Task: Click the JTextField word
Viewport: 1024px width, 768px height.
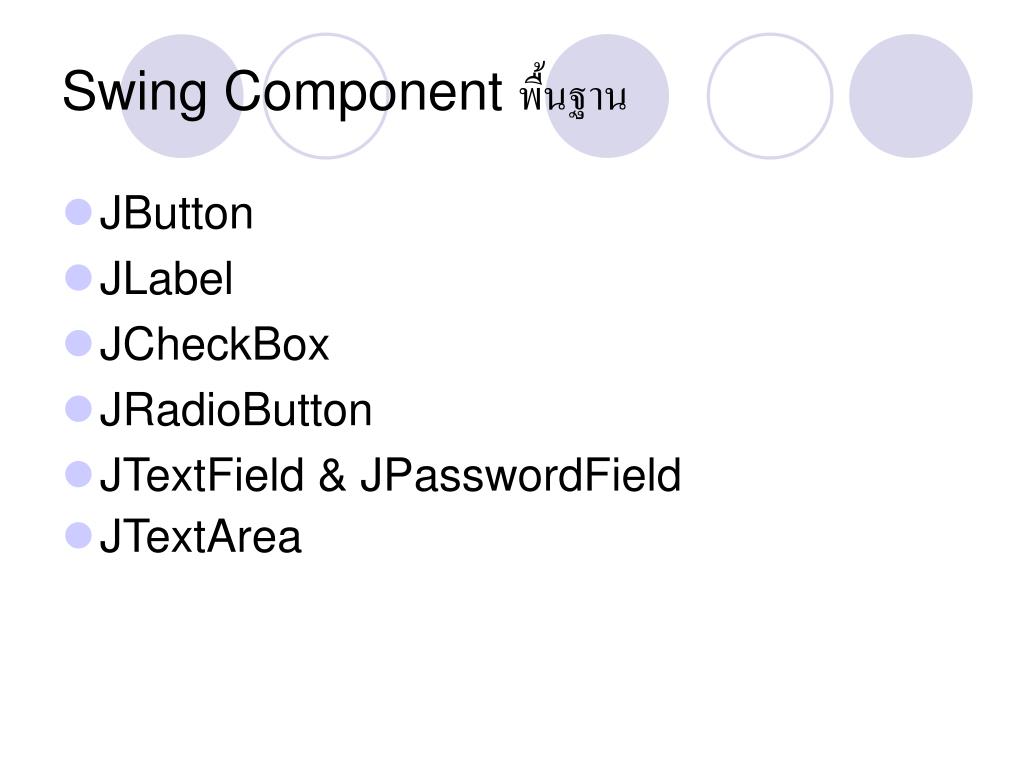Action: (x=202, y=475)
